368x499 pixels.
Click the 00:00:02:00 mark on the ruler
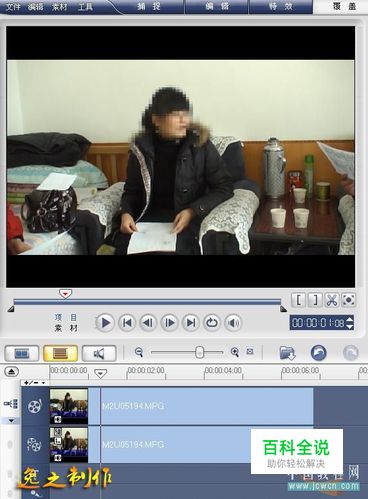pos(146,370)
